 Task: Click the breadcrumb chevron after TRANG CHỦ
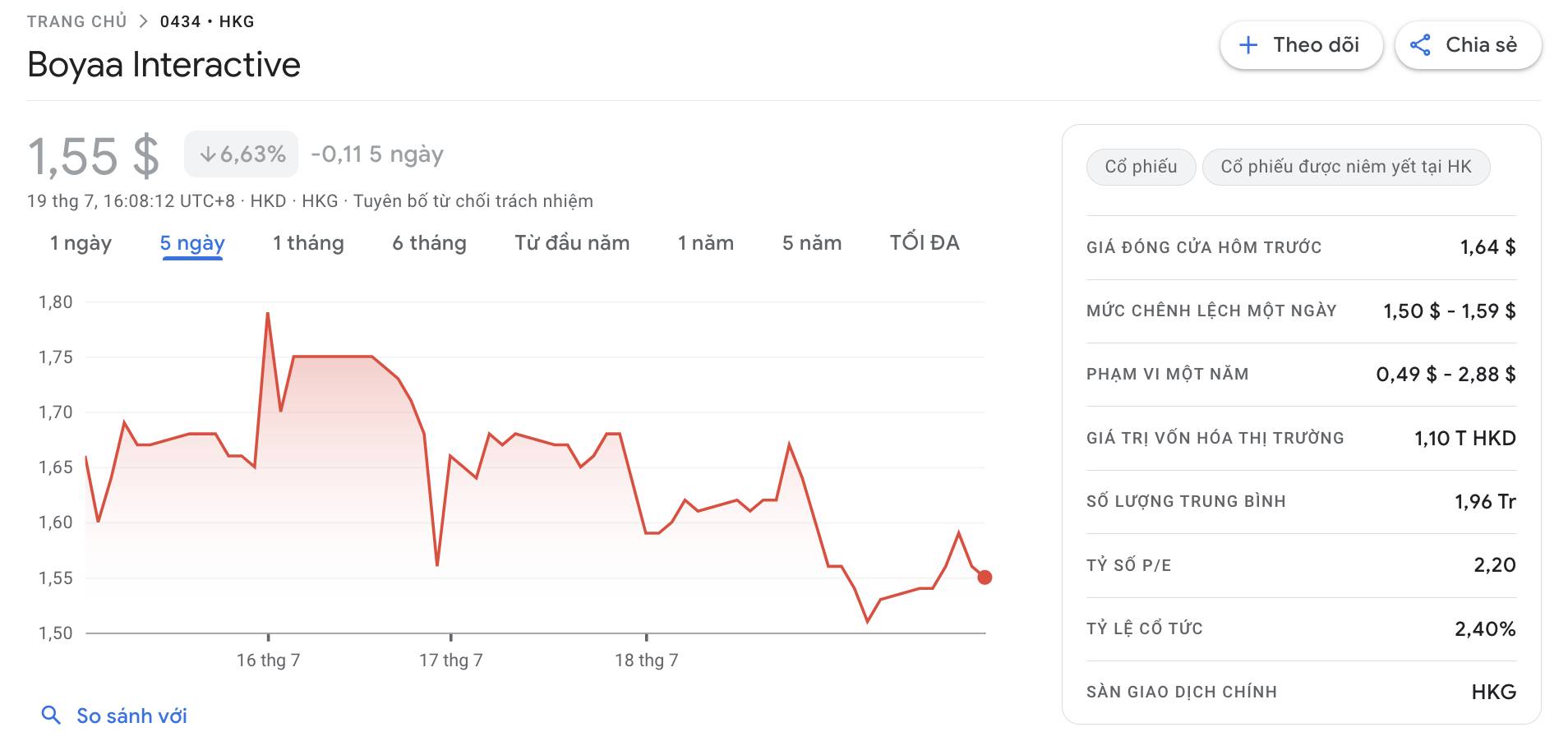coord(144,21)
